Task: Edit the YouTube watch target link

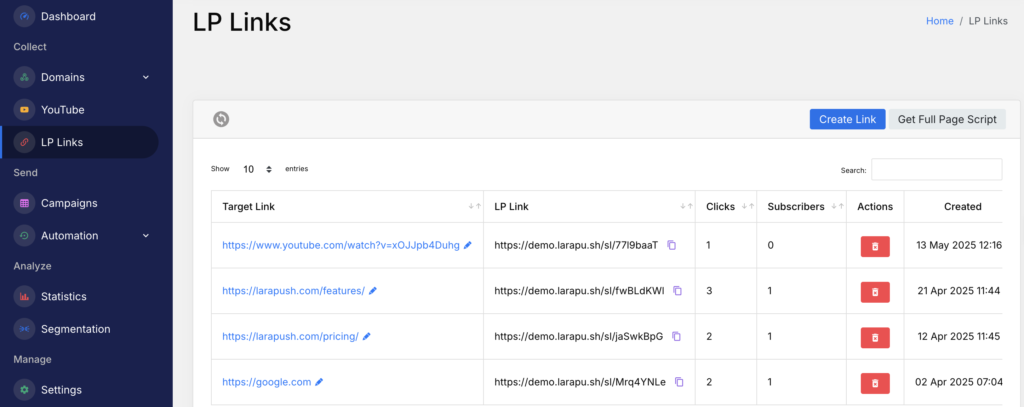Action: (468, 246)
